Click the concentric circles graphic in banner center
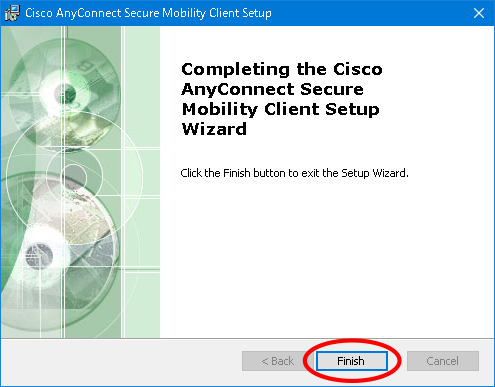 74,175
